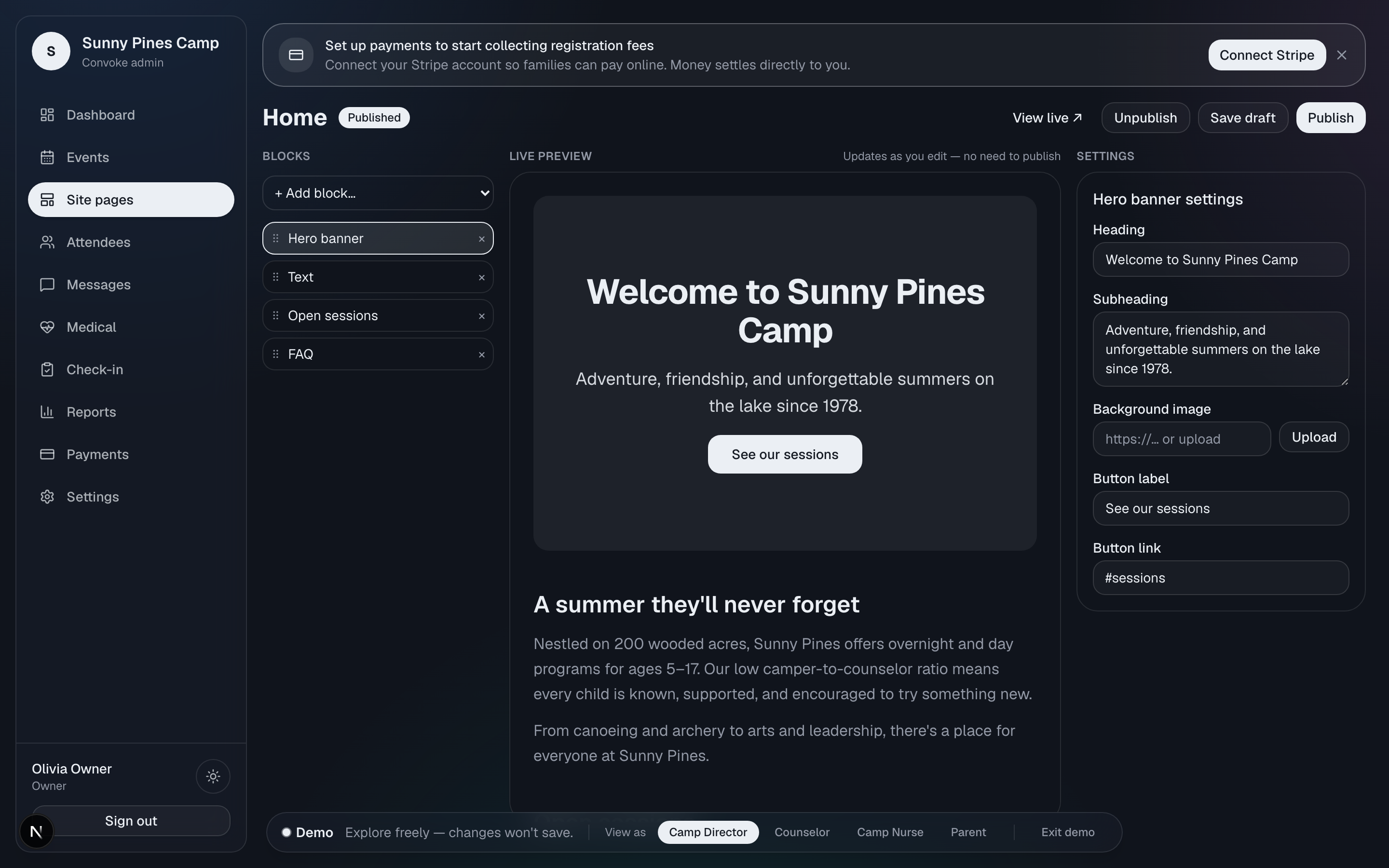This screenshot has width=1389, height=868.
Task: Click the Connect Stripe button
Action: pyautogui.click(x=1267, y=55)
